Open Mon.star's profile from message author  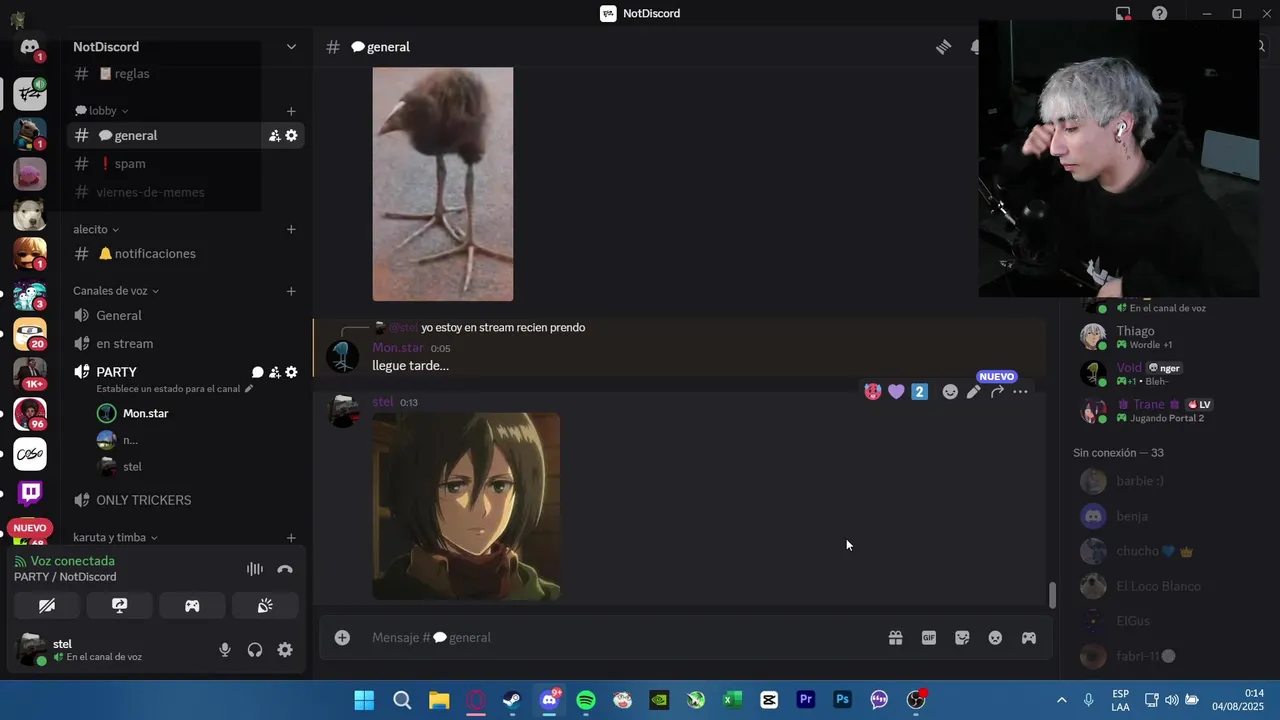click(398, 348)
